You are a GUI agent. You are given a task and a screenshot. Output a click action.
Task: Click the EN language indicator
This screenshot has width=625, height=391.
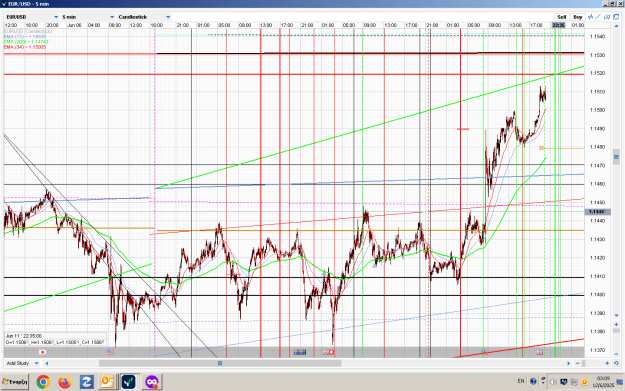click(521, 381)
